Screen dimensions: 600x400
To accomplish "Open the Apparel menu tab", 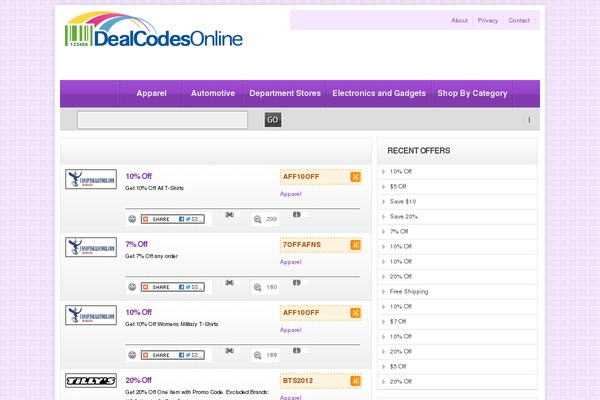I will pos(152,93).
